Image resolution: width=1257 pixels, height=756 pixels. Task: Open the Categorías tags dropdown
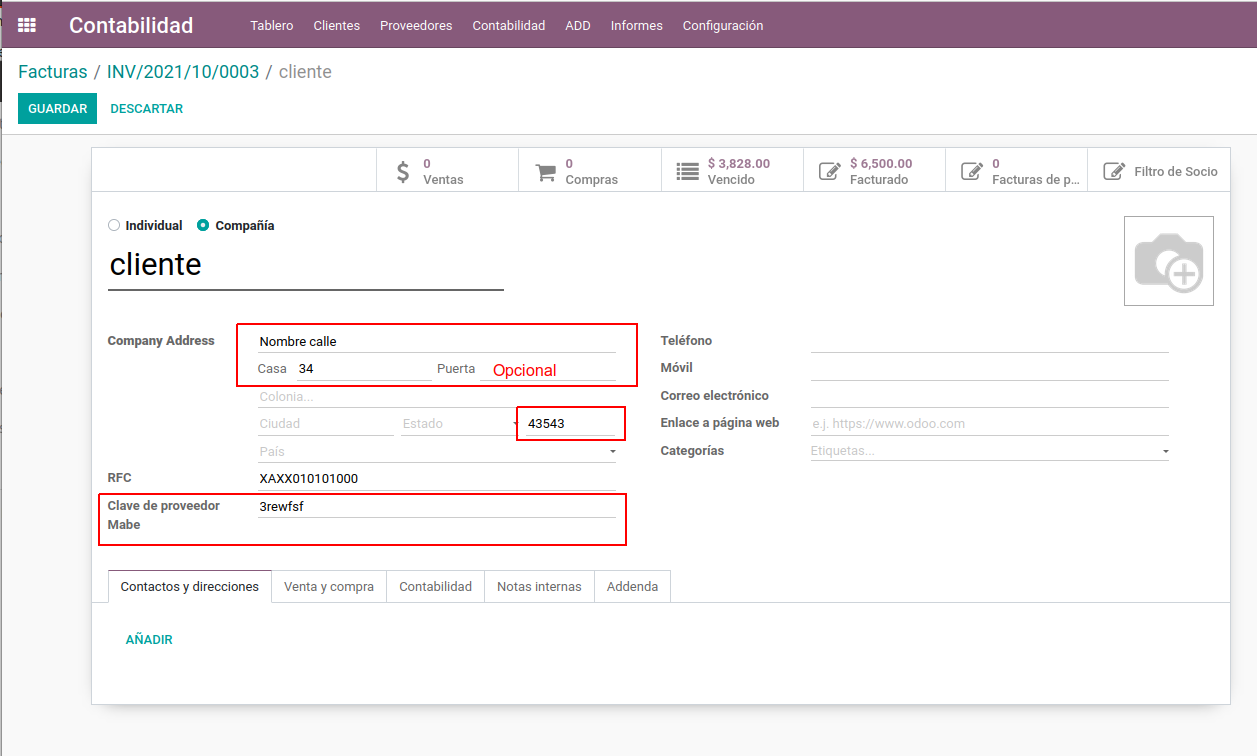[x=1165, y=452]
